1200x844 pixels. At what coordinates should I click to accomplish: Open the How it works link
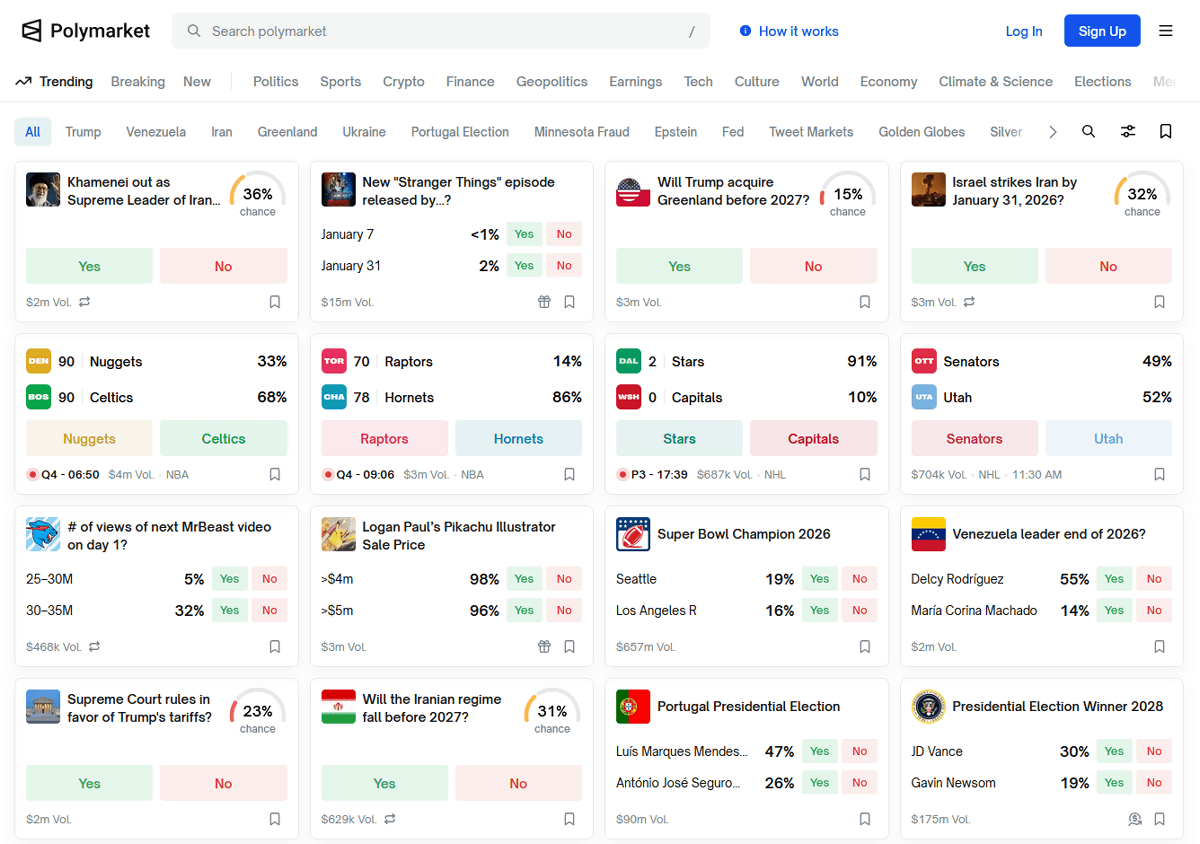pyautogui.click(x=789, y=31)
